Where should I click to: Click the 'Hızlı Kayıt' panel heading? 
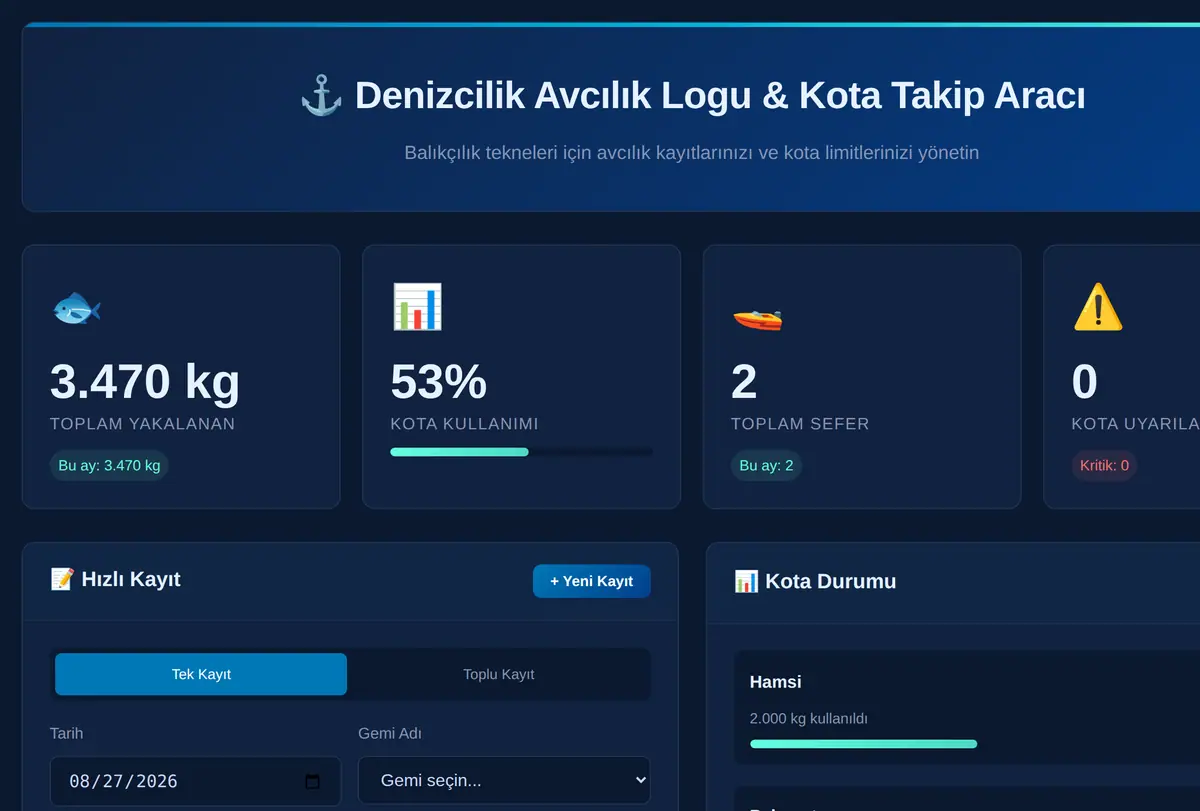(x=131, y=579)
